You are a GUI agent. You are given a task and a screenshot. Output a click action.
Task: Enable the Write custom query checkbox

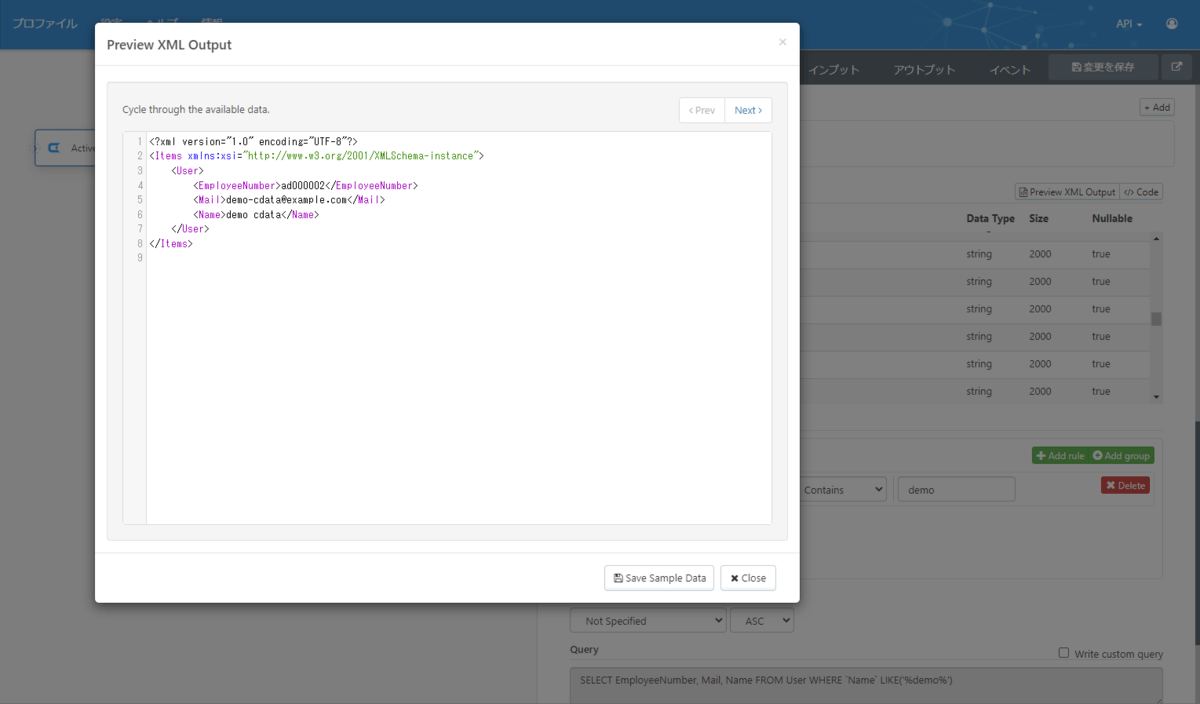pyautogui.click(x=1064, y=653)
